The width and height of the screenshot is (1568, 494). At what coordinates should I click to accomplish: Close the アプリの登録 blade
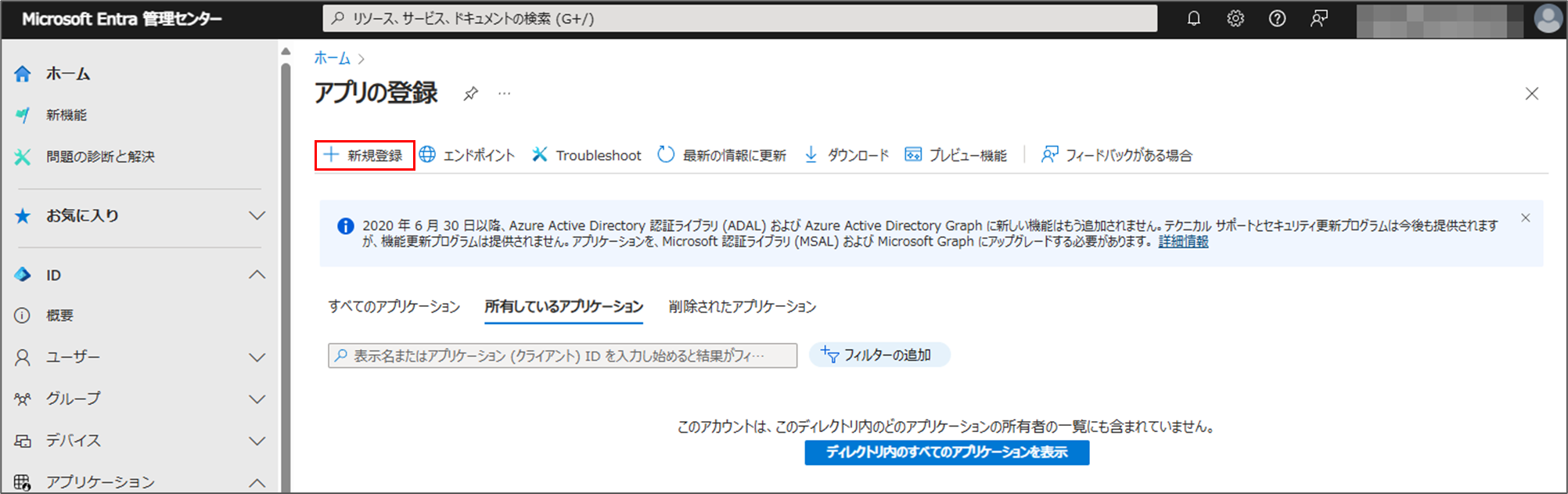coord(1532,94)
